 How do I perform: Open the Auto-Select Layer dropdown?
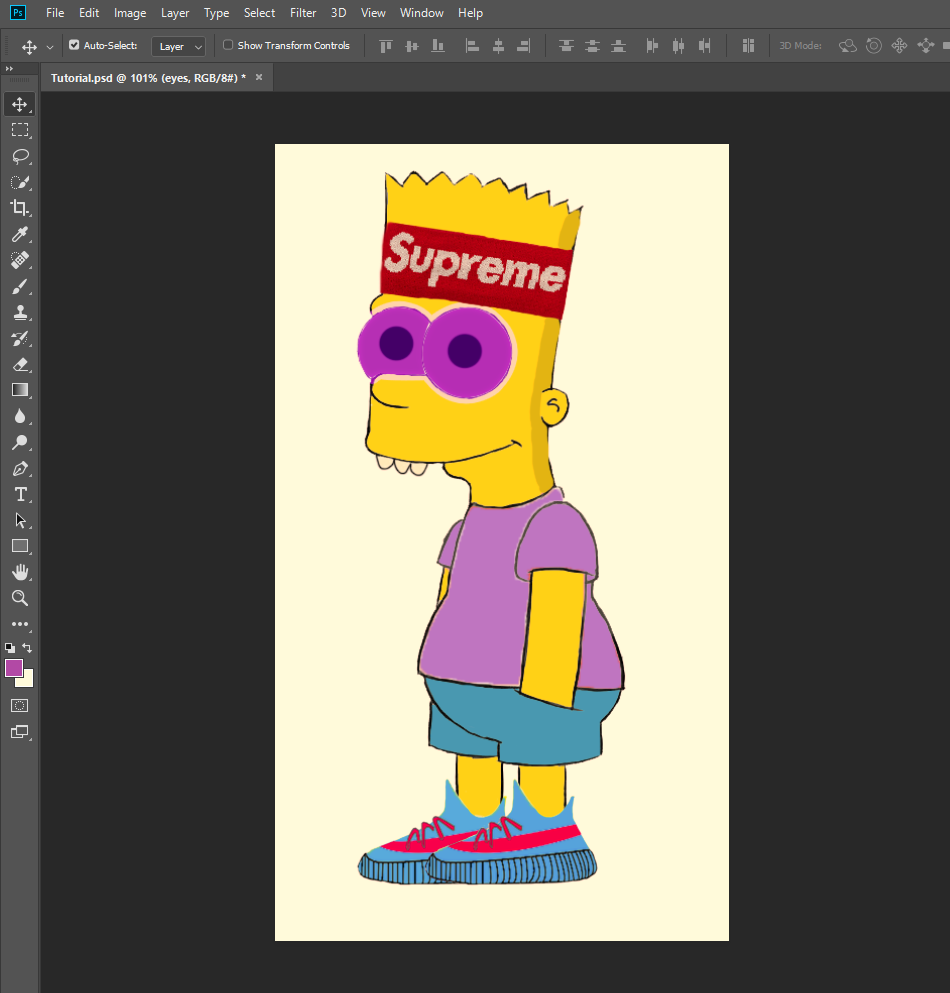coord(179,46)
